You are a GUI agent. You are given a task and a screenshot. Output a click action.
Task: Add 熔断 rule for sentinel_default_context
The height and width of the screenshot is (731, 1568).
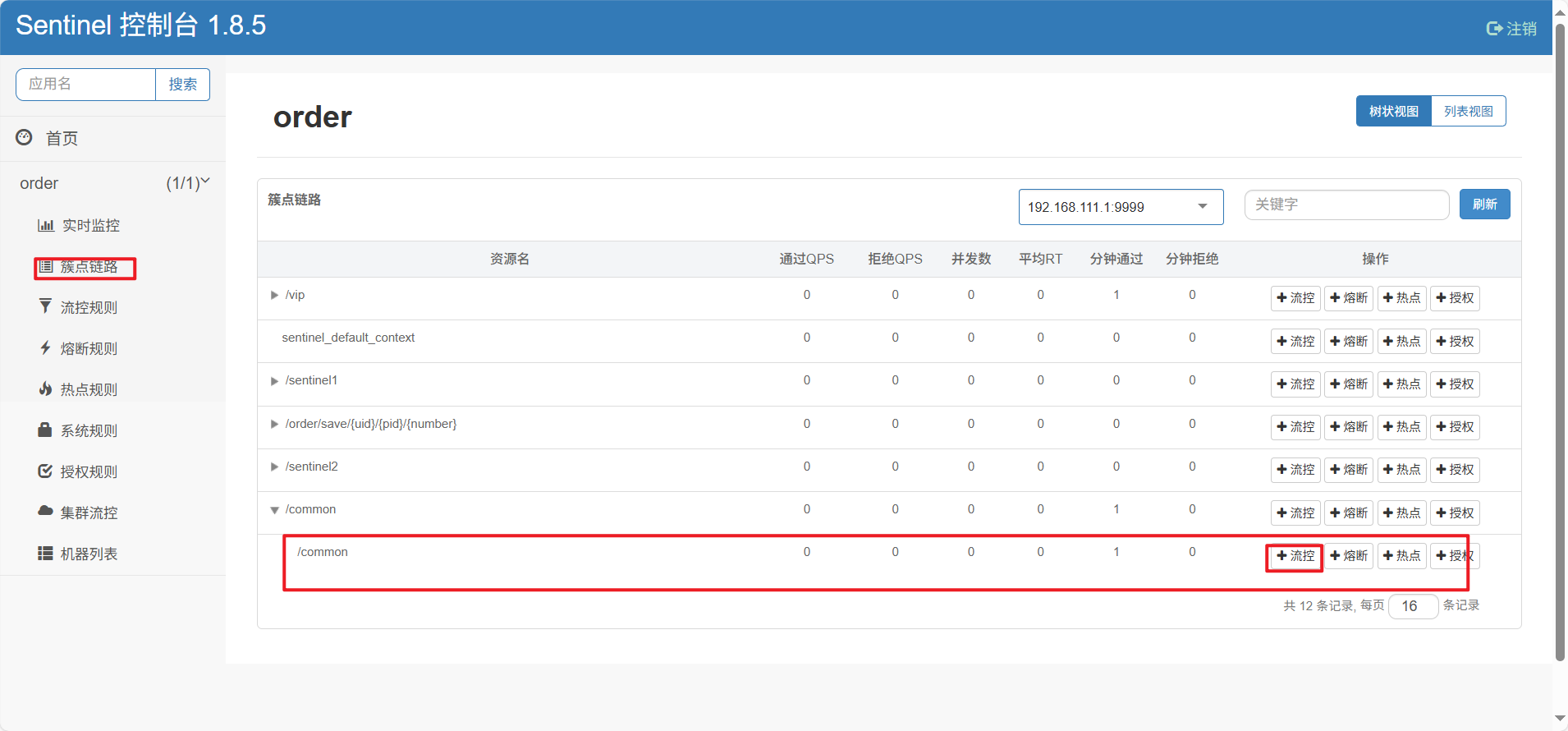1349,341
